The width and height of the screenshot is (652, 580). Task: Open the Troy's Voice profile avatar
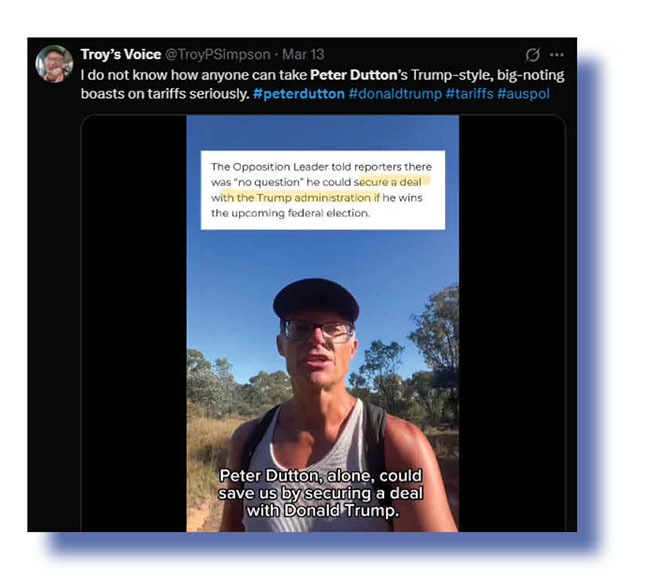pyautogui.click(x=54, y=64)
